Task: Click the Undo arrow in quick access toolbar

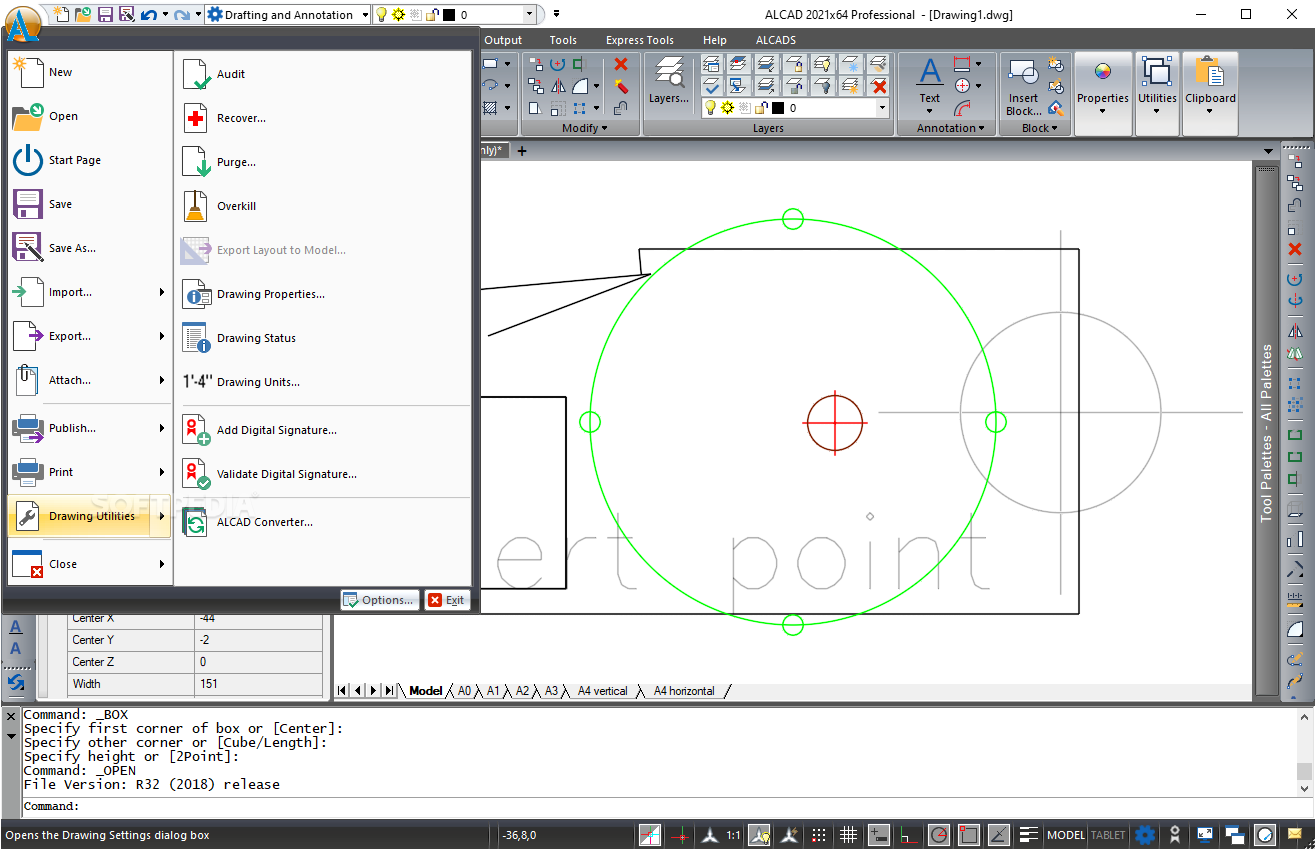Action: [x=148, y=14]
